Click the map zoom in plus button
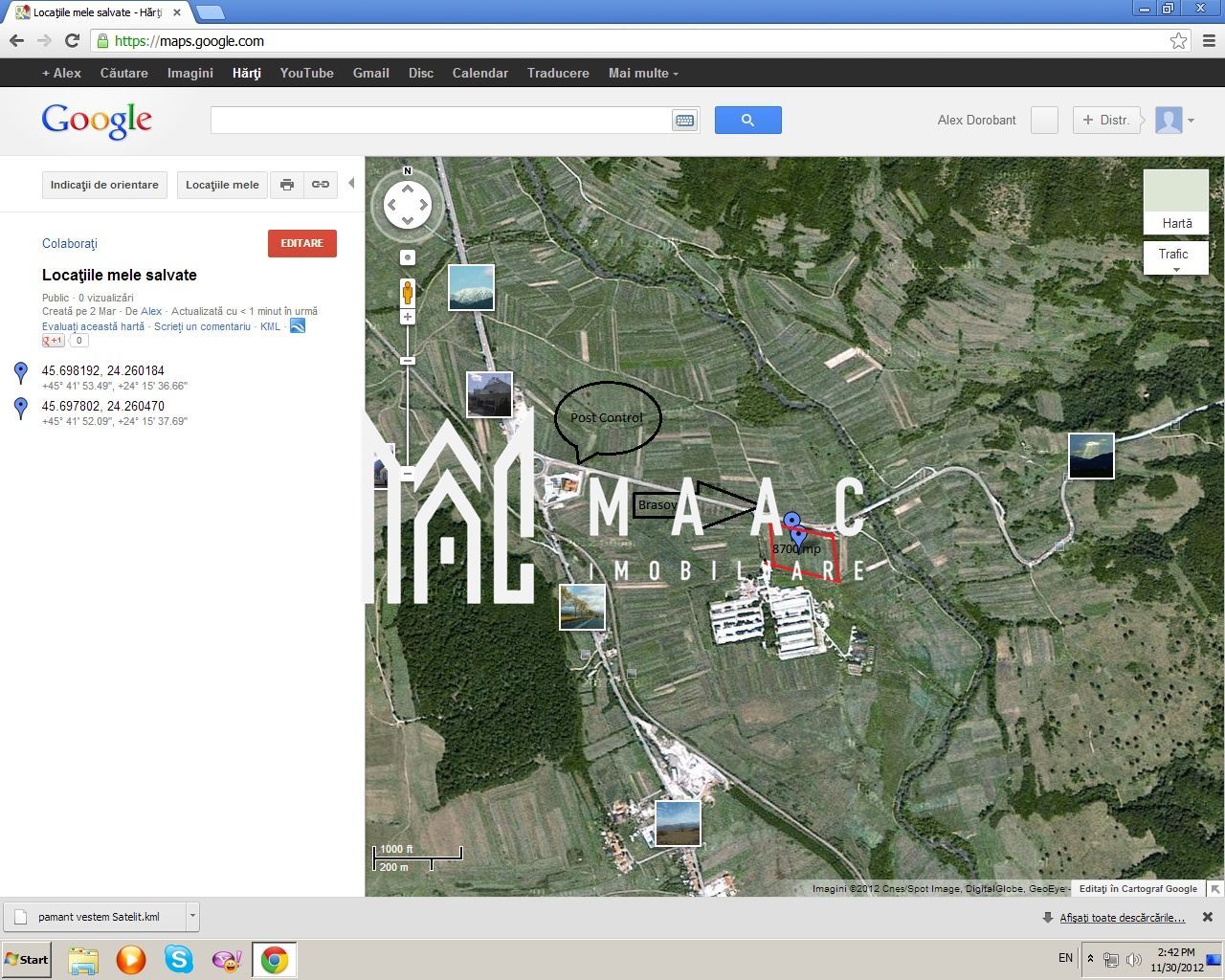Image resolution: width=1225 pixels, height=980 pixels. (408, 317)
